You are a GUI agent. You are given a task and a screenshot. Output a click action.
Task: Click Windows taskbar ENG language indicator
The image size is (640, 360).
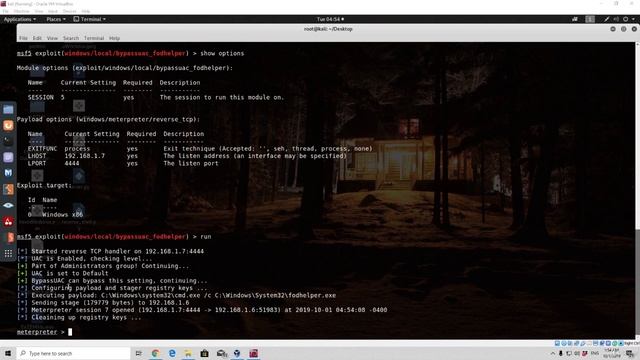click(x=595, y=354)
